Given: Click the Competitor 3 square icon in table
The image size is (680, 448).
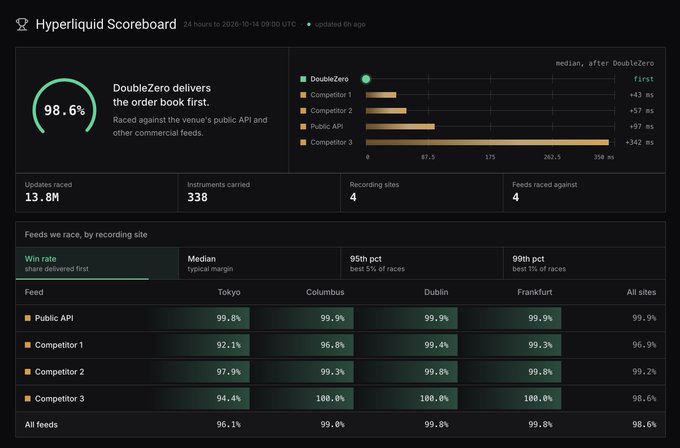Looking at the screenshot, I should tap(28, 399).
